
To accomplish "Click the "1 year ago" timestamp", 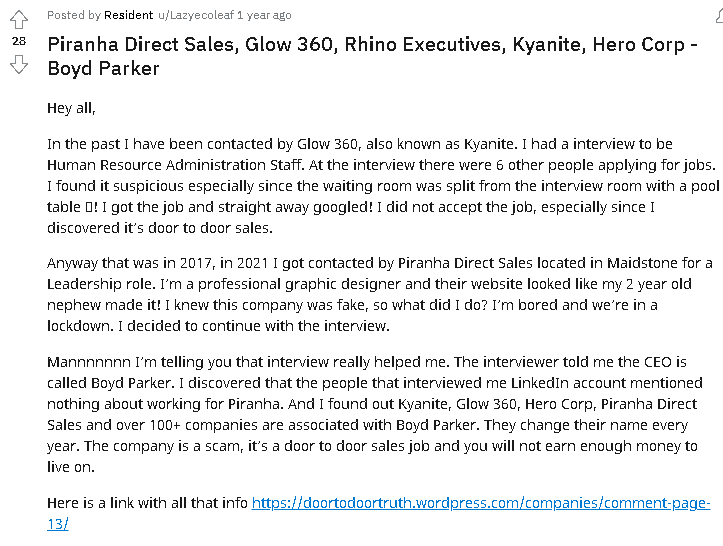I will tap(265, 15).
